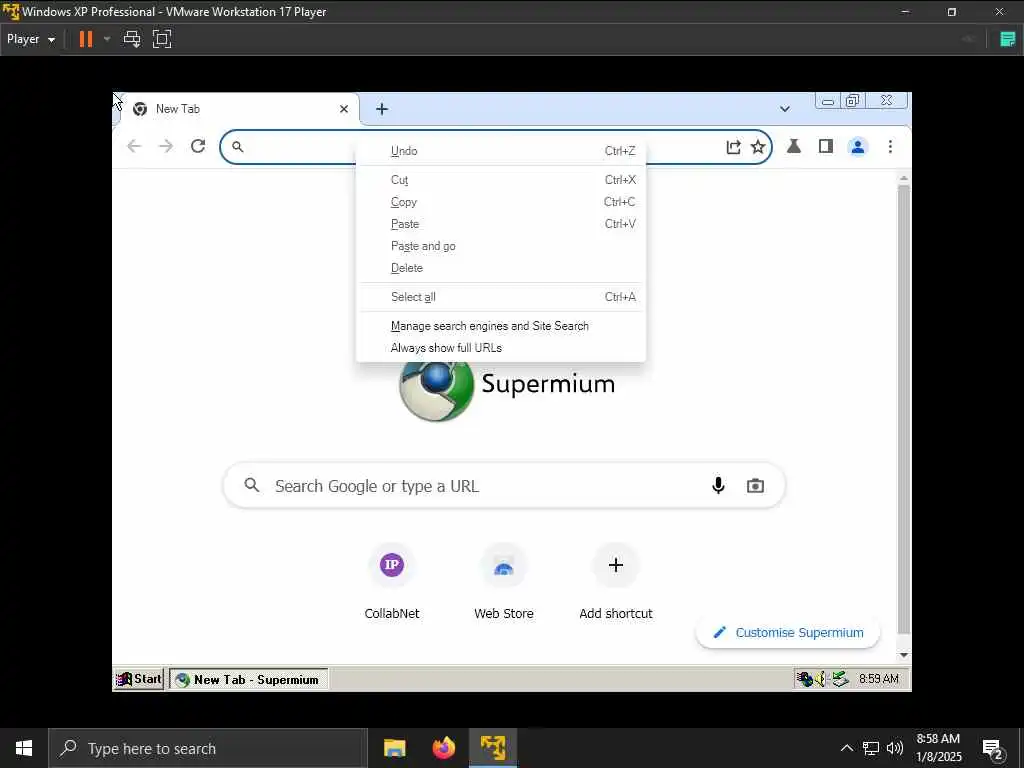Click the scrollbar down arrow

pyautogui.click(x=904, y=654)
